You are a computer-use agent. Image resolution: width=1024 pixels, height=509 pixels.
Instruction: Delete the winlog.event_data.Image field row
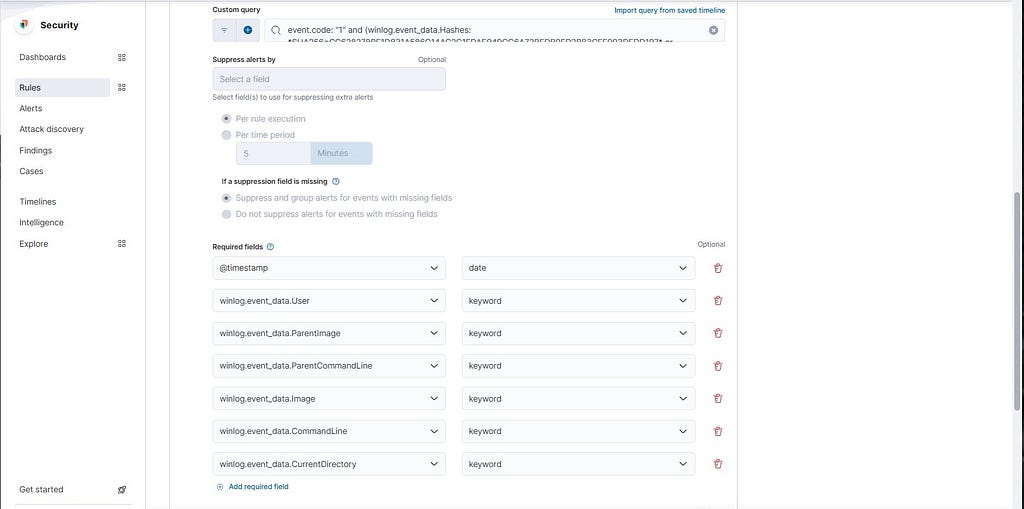(718, 399)
